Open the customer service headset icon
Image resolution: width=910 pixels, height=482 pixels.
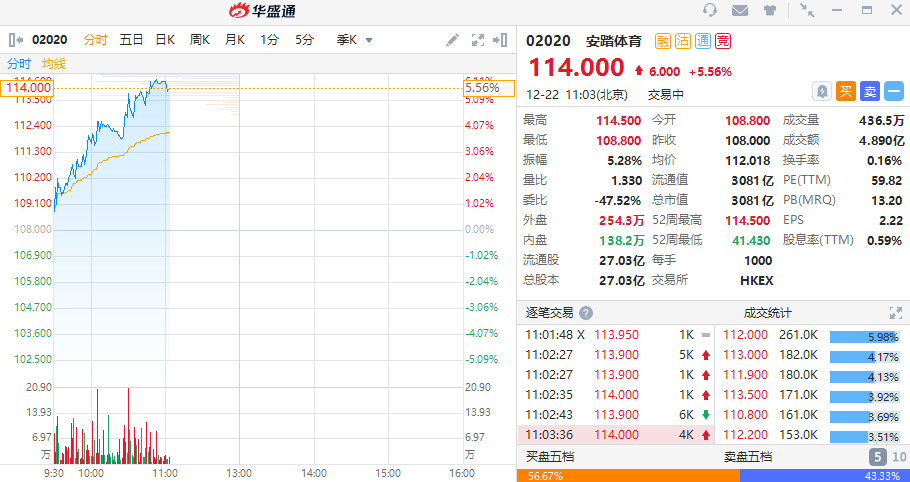(x=709, y=10)
